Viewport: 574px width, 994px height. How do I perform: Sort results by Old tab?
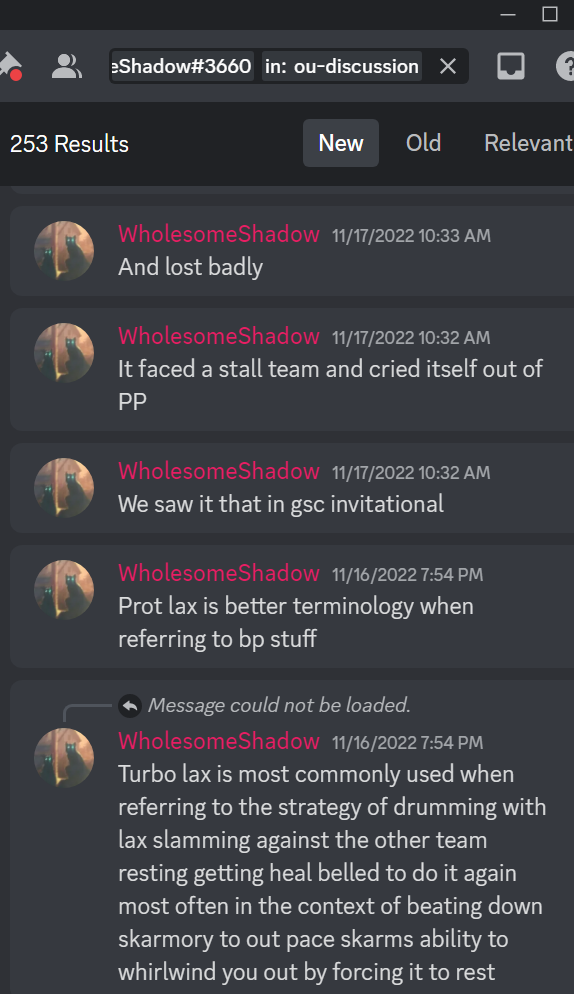click(x=423, y=143)
